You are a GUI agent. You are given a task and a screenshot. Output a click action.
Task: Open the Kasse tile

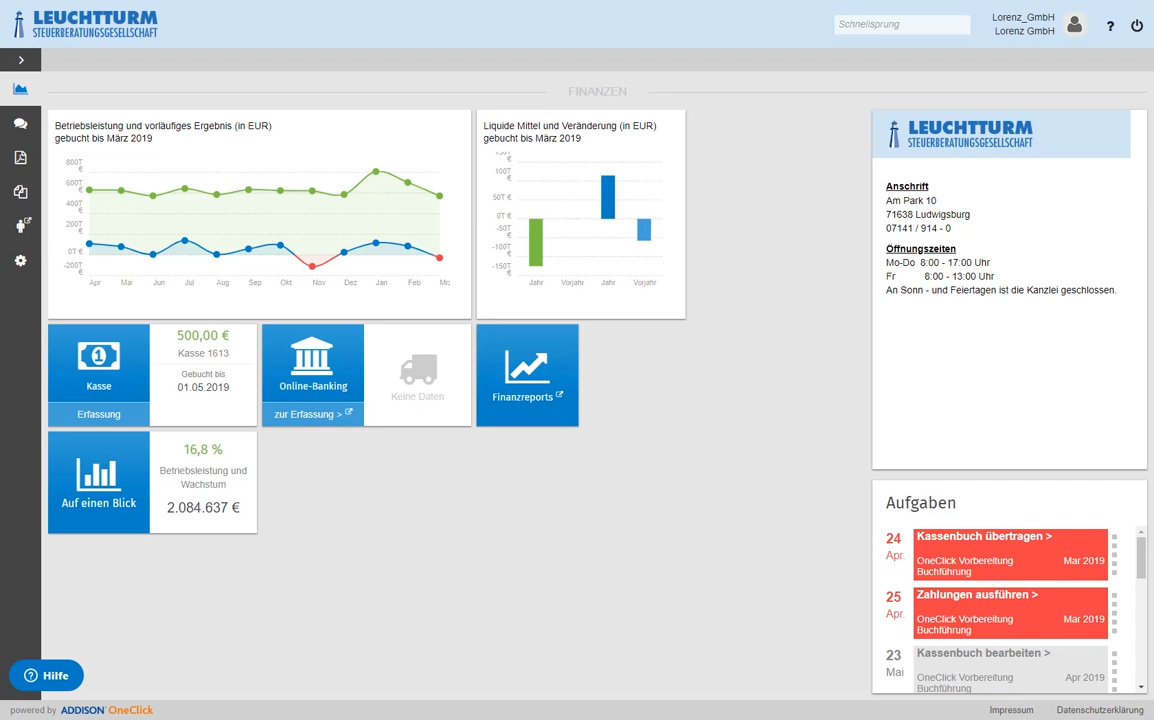click(x=99, y=363)
